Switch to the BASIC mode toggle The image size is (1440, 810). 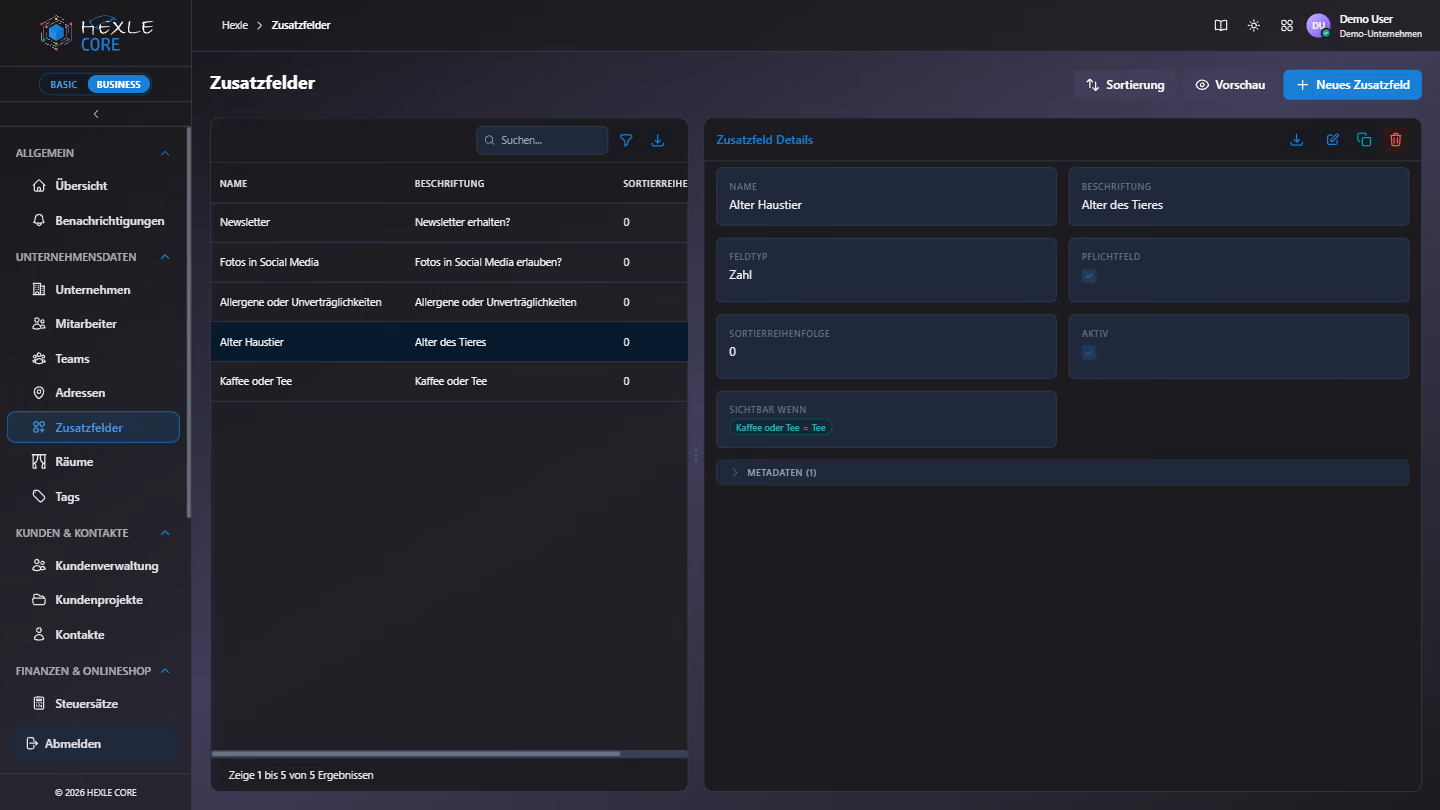click(63, 84)
